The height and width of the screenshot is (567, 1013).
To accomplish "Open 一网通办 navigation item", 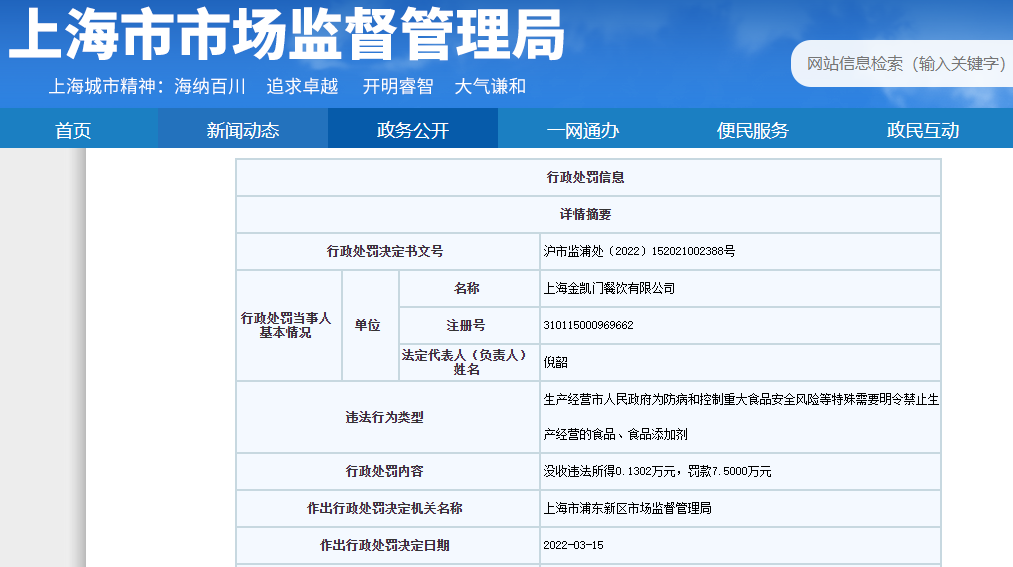I will (x=583, y=130).
